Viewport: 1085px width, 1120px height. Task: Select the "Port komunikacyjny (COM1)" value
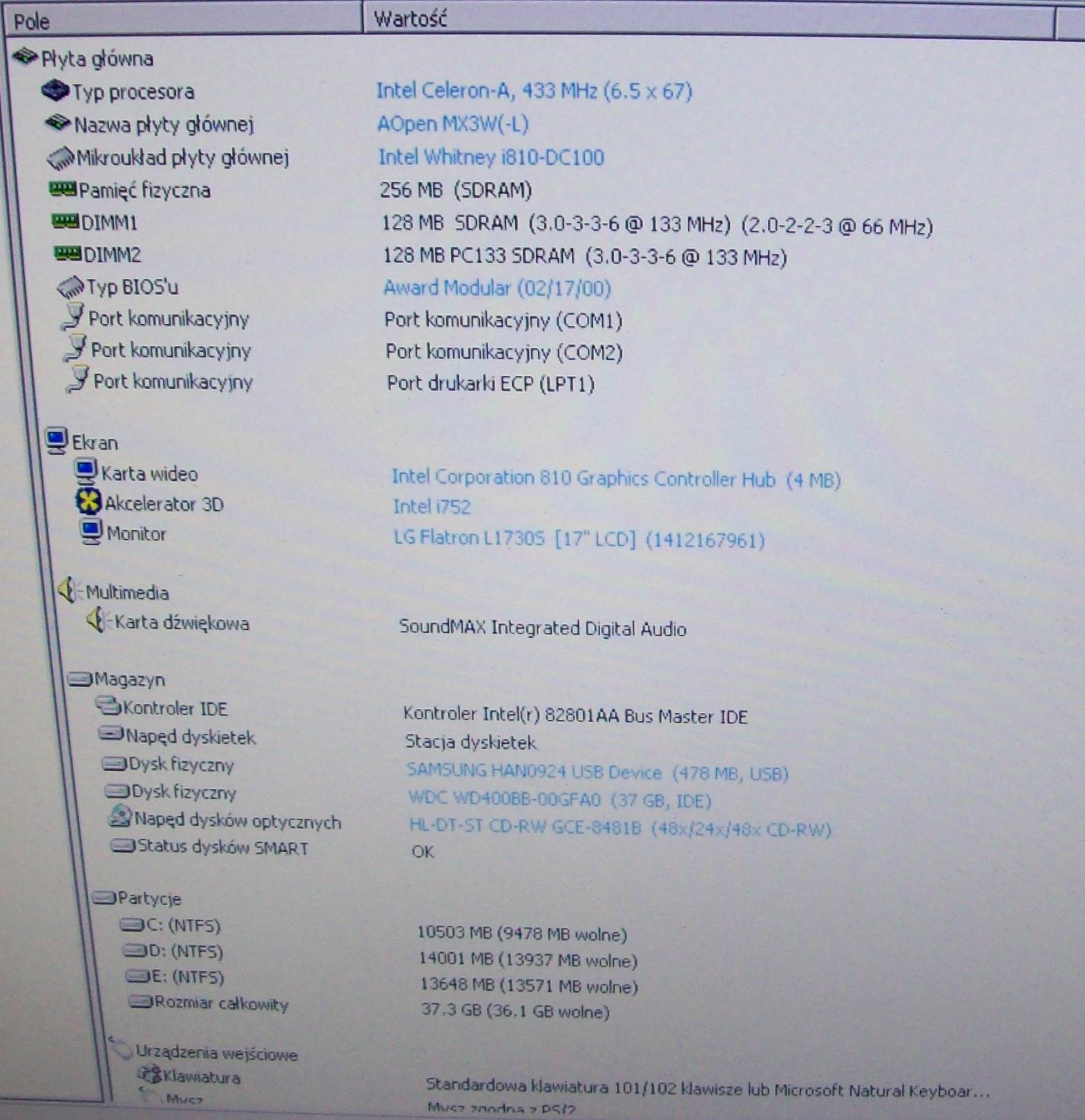[x=503, y=321]
